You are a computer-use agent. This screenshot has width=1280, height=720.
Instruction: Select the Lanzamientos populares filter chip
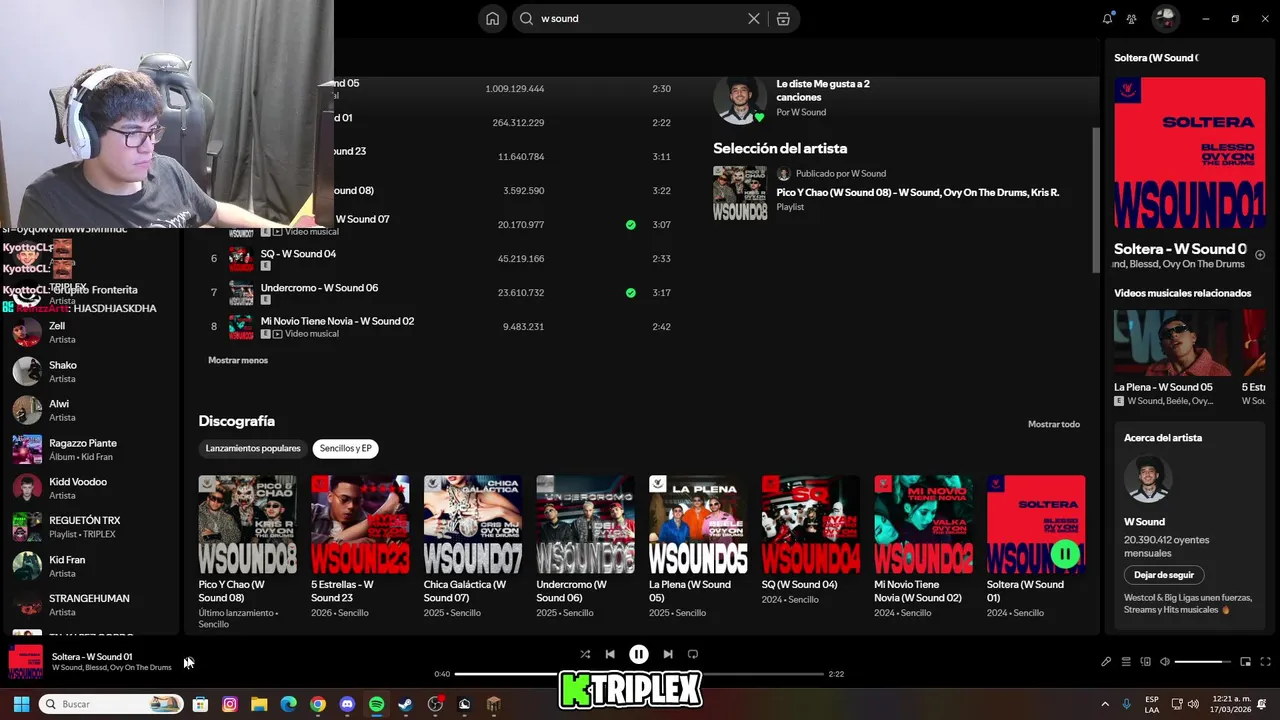253,449
